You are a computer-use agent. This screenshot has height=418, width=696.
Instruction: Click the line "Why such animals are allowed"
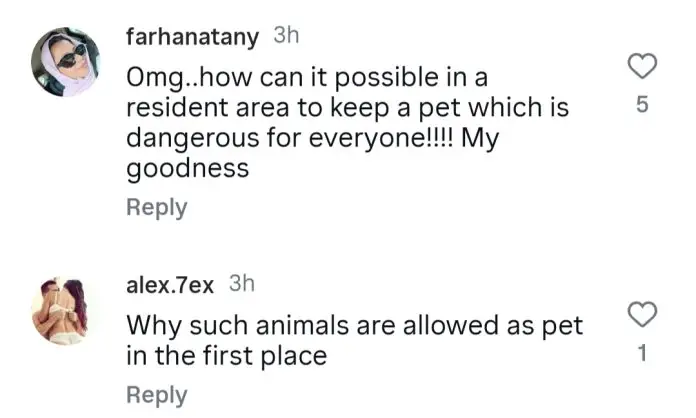point(355,325)
